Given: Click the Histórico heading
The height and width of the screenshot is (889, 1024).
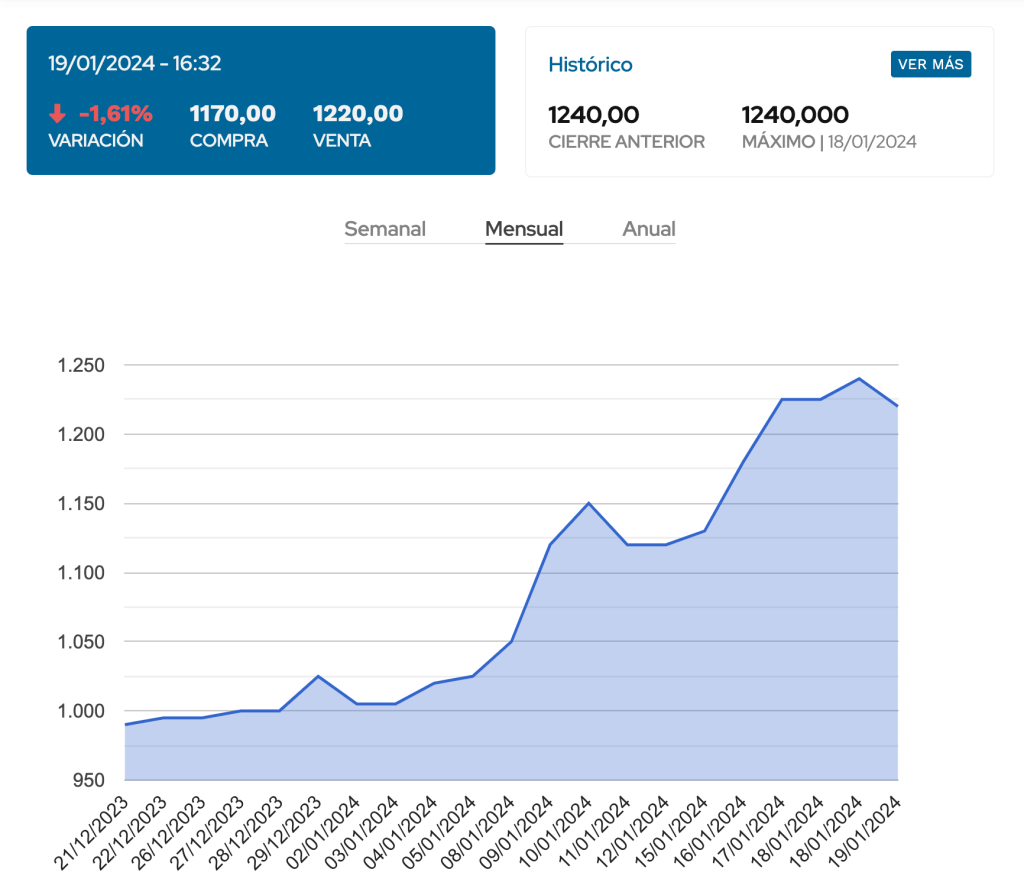Looking at the screenshot, I should (x=590, y=65).
